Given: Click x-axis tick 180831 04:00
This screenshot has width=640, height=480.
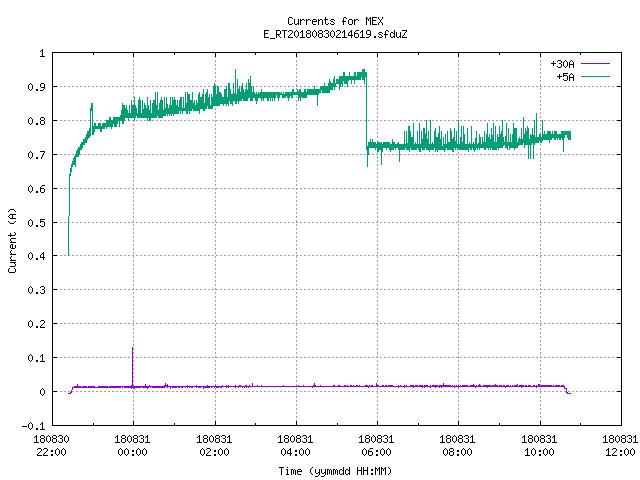Looking at the screenshot, I should (295, 446).
